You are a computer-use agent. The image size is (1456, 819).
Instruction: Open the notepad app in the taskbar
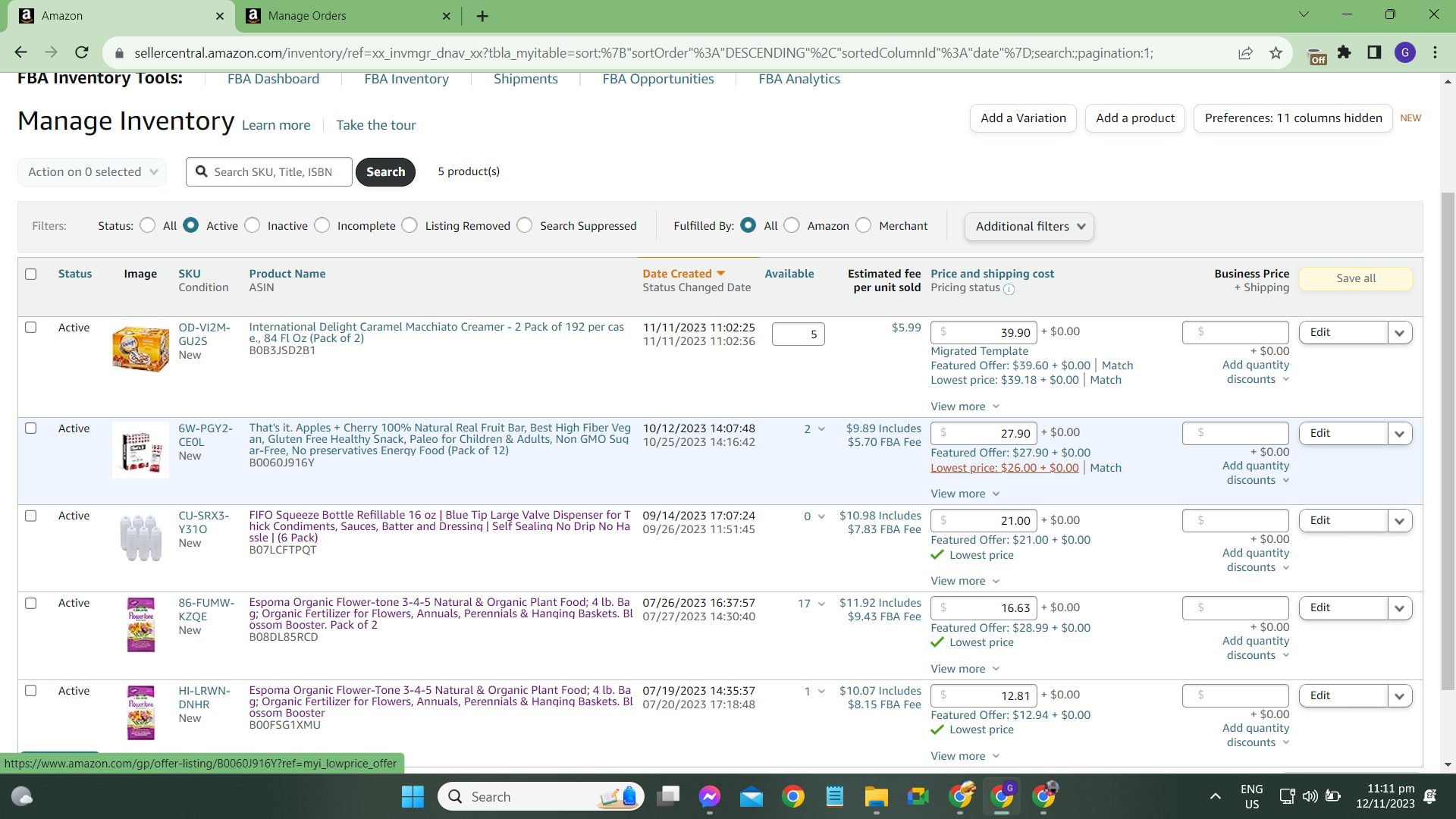pyautogui.click(x=835, y=796)
